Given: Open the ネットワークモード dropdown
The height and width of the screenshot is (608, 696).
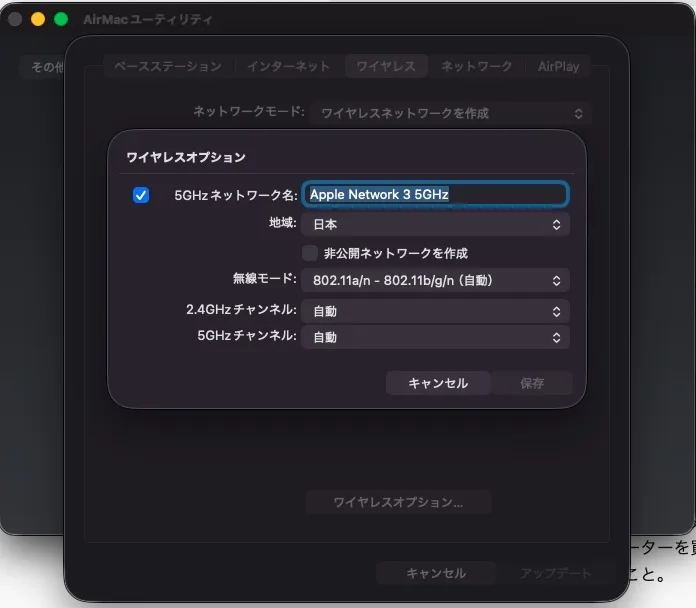Looking at the screenshot, I should 450,114.
